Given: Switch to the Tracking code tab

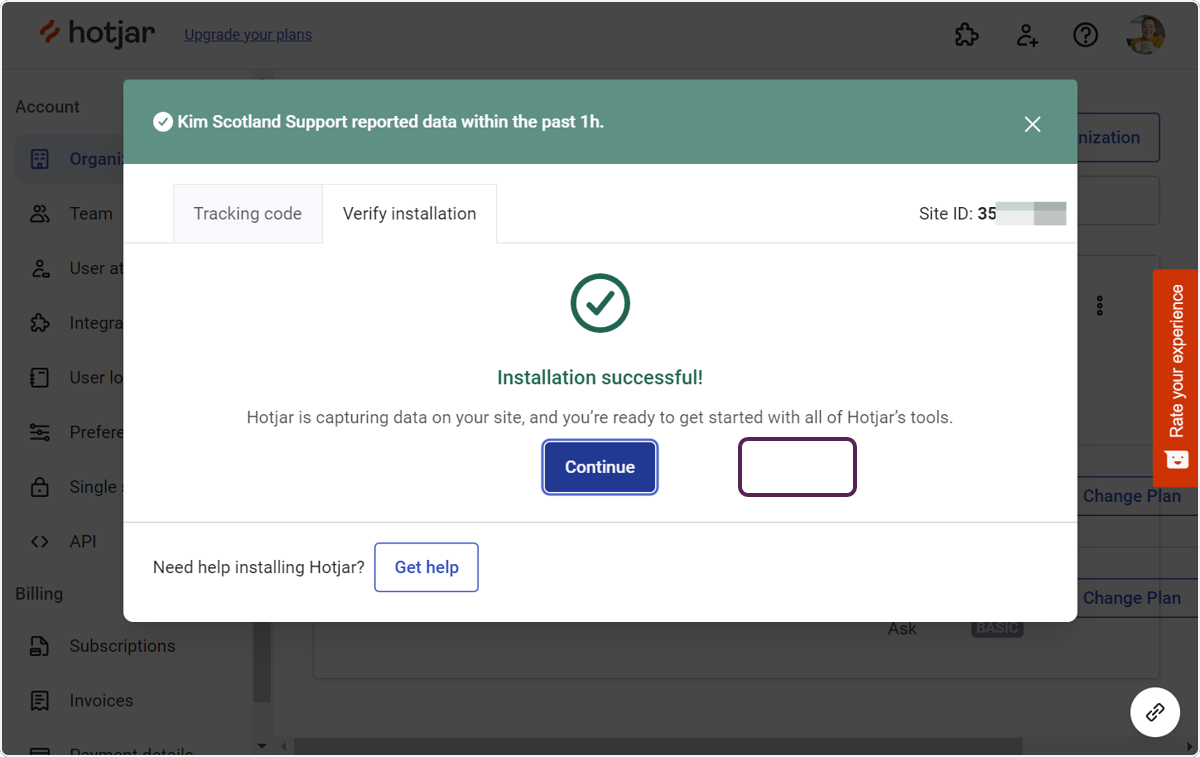Looking at the screenshot, I should point(248,213).
